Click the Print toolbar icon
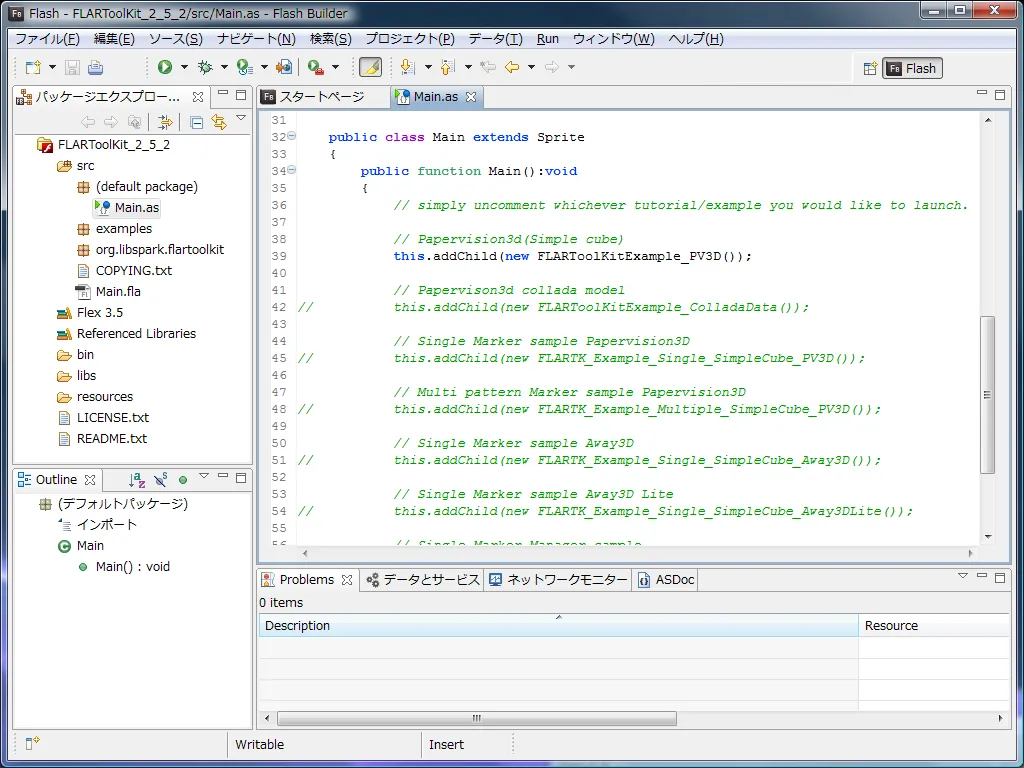The width and height of the screenshot is (1024, 768). [x=95, y=67]
